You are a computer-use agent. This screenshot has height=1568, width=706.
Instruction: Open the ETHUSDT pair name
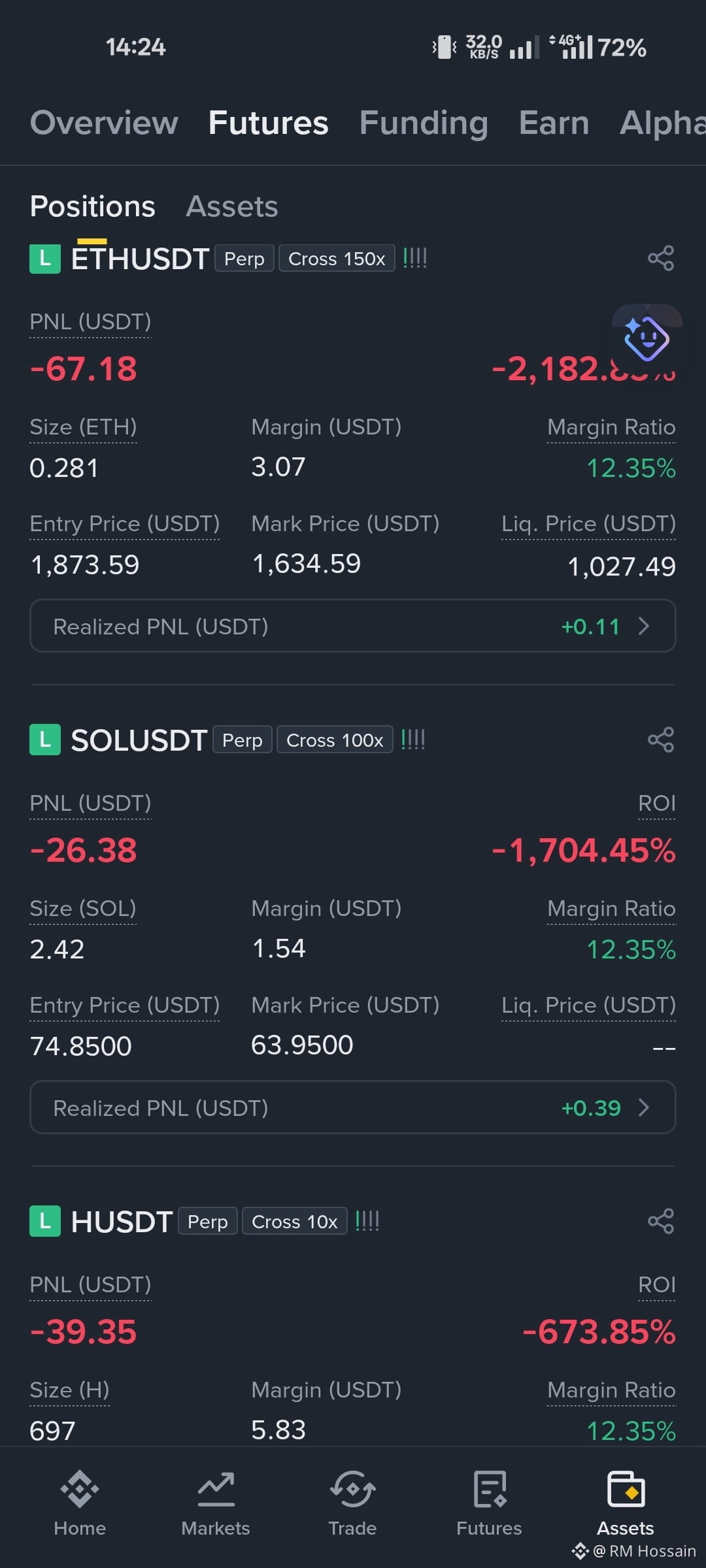point(140,259)
